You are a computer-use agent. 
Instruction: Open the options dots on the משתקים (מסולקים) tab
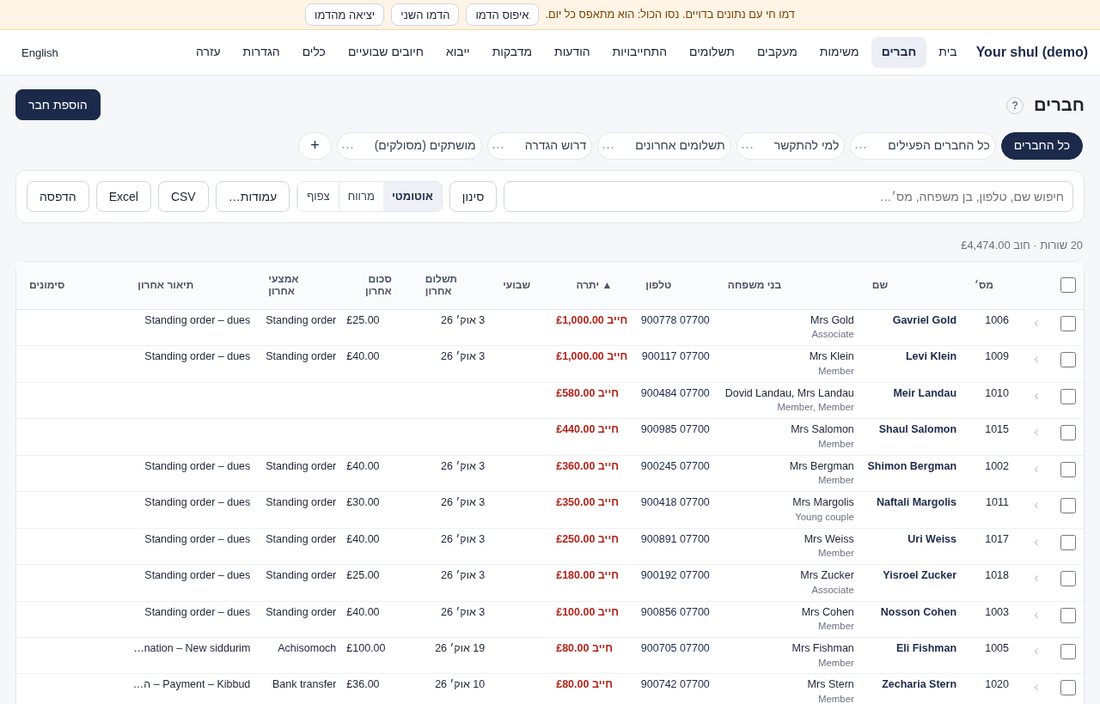click(x=348, y=146)
